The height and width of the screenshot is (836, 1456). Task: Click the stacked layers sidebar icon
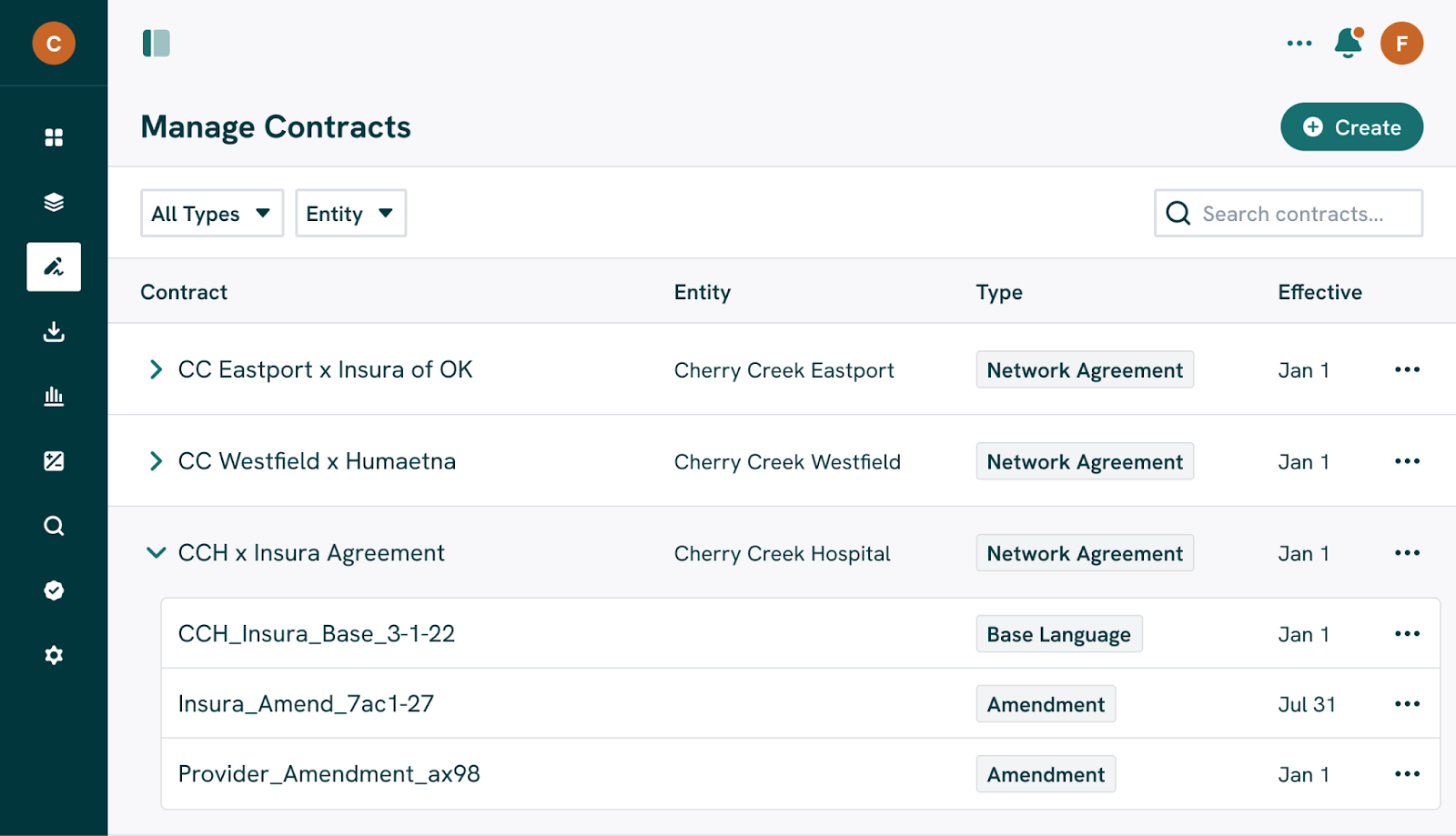[54, 202]
